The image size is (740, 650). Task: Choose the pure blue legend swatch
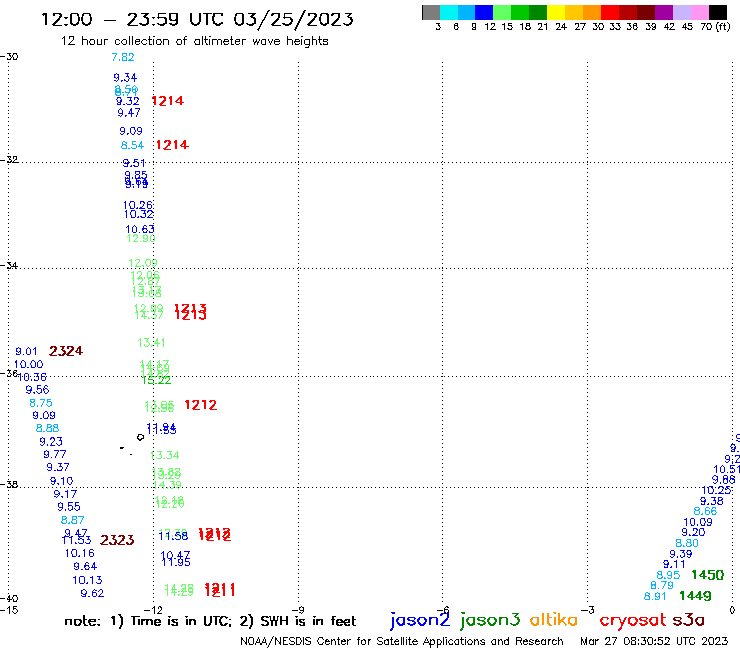pyautogui.click(x=484, y=12)
